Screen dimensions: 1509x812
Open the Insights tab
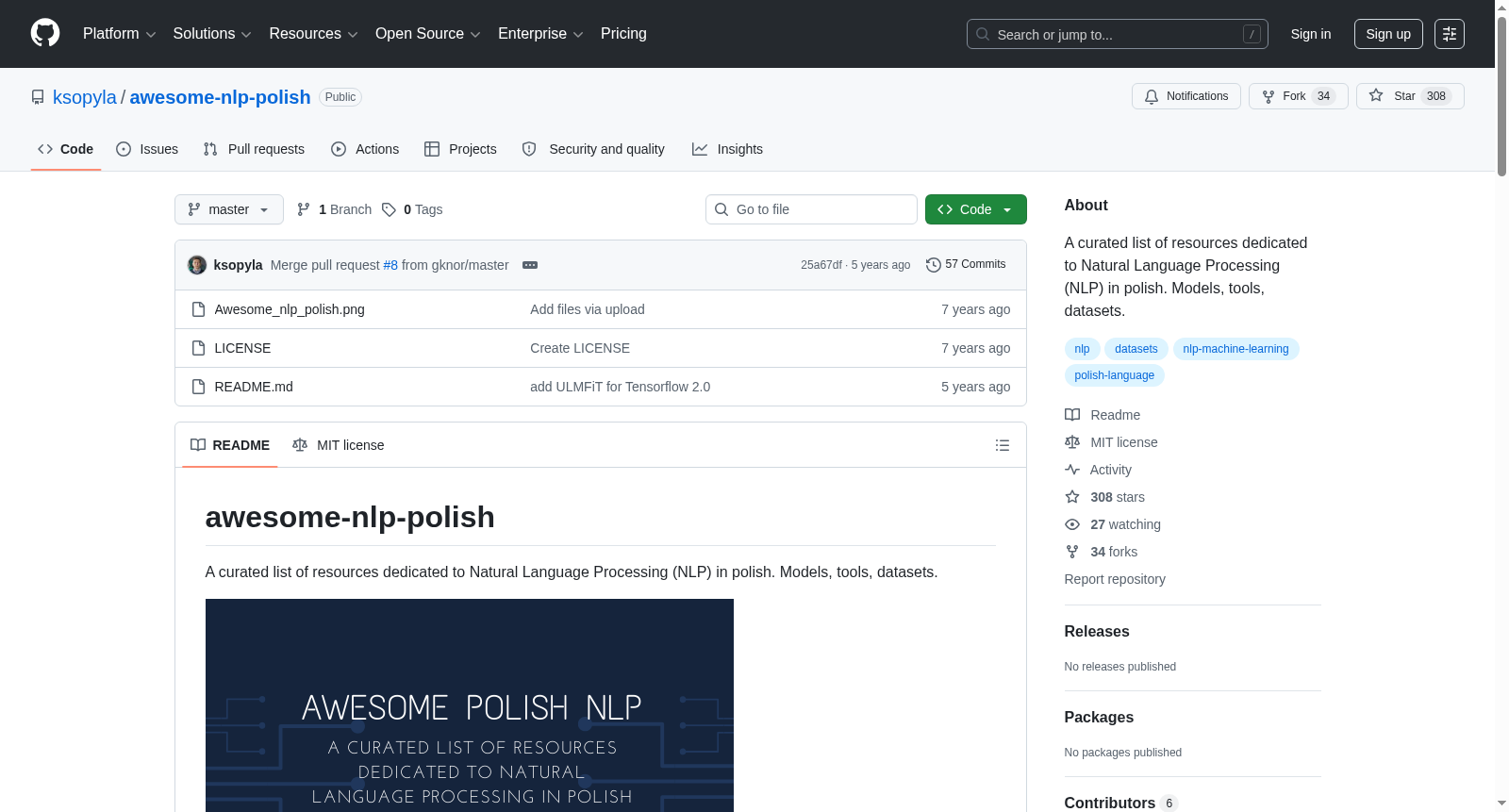point(727,149)
